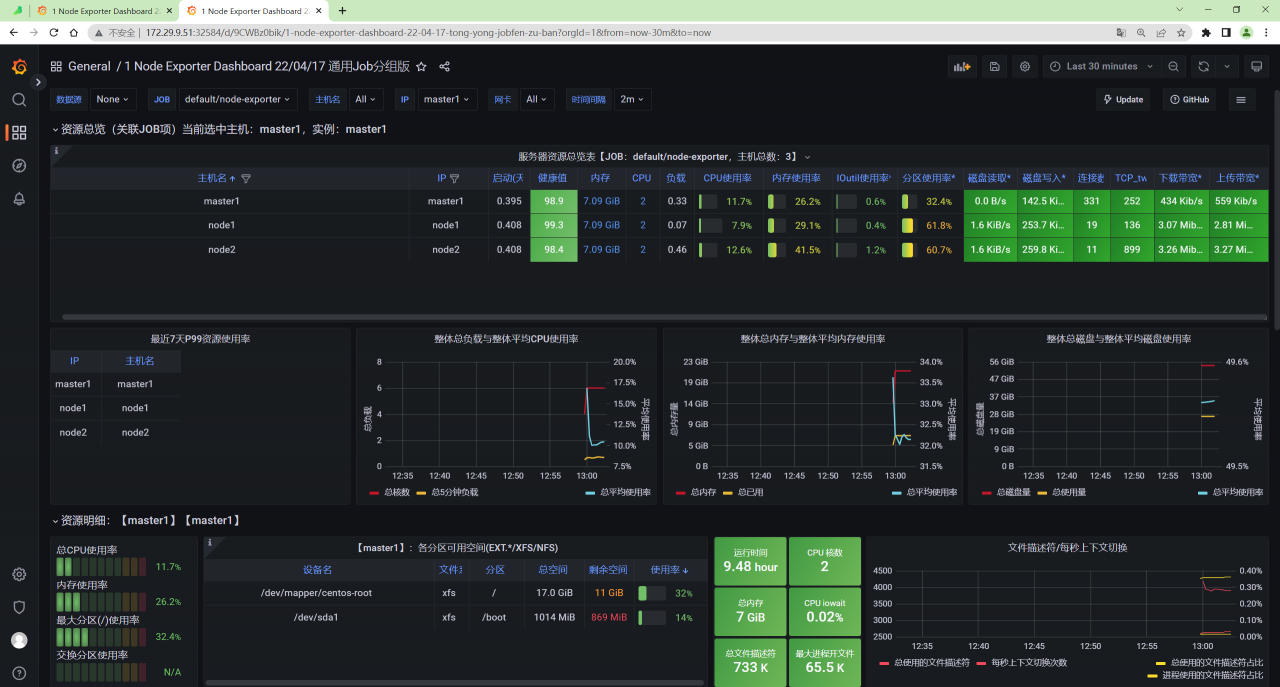
Task: Star this dashboard as favorite
Action: [421, 67]
